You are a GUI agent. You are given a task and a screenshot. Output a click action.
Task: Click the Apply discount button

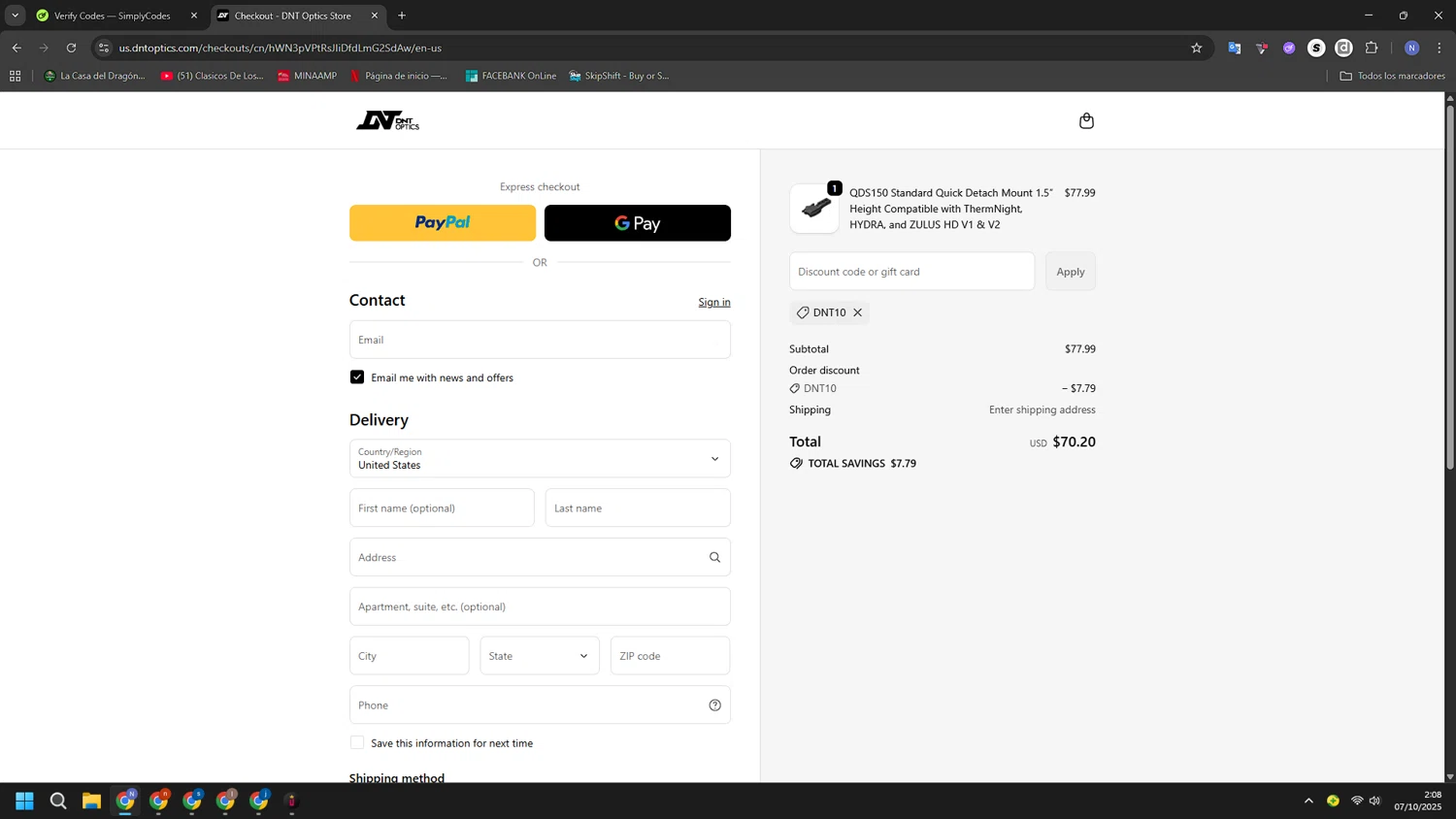(1071, 272)
